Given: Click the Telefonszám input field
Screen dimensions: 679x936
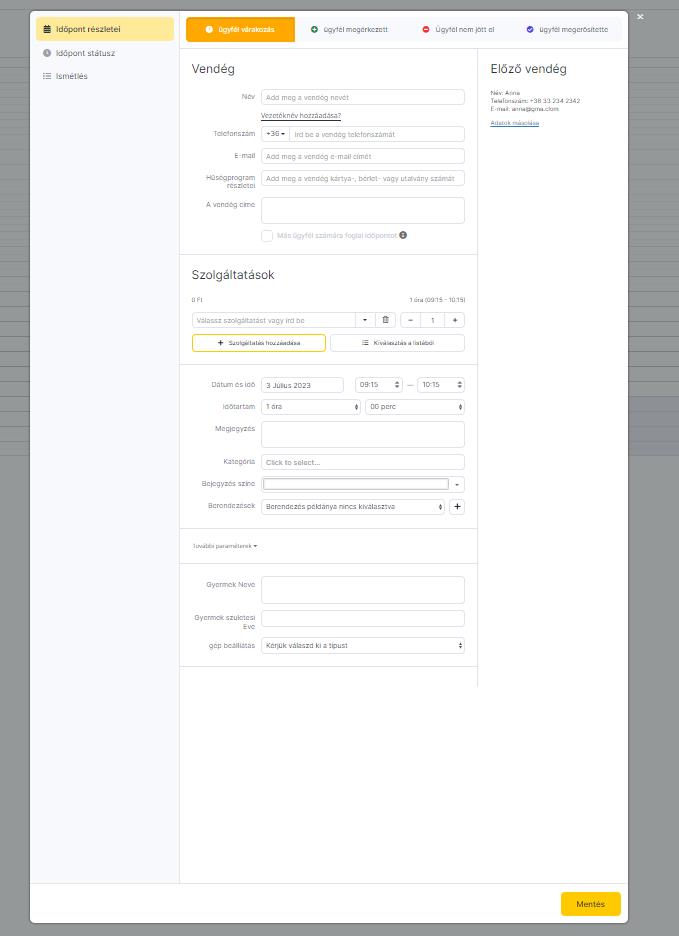Looking at the screenshot, I should [x=377, y=134].
